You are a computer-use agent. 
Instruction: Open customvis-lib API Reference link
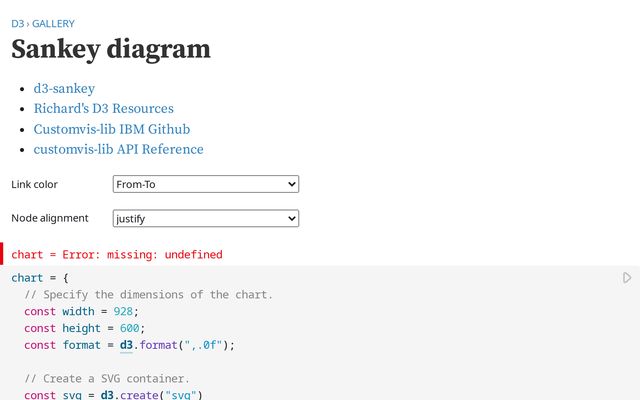pyautogui.click(x=118, y=149)
